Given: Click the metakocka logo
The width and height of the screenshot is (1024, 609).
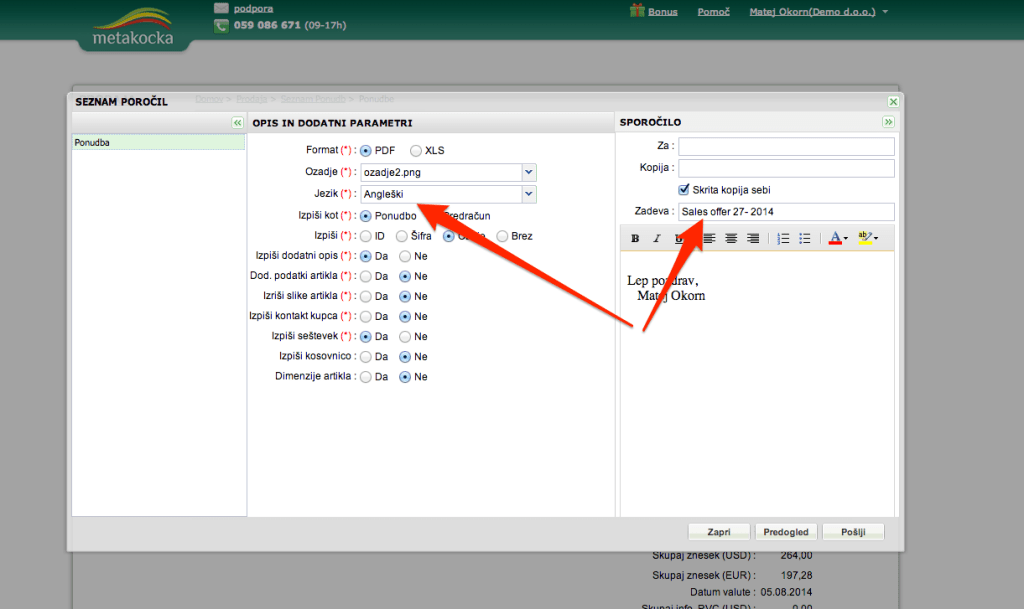Looking at the screenshot, I should click(133, 27).
